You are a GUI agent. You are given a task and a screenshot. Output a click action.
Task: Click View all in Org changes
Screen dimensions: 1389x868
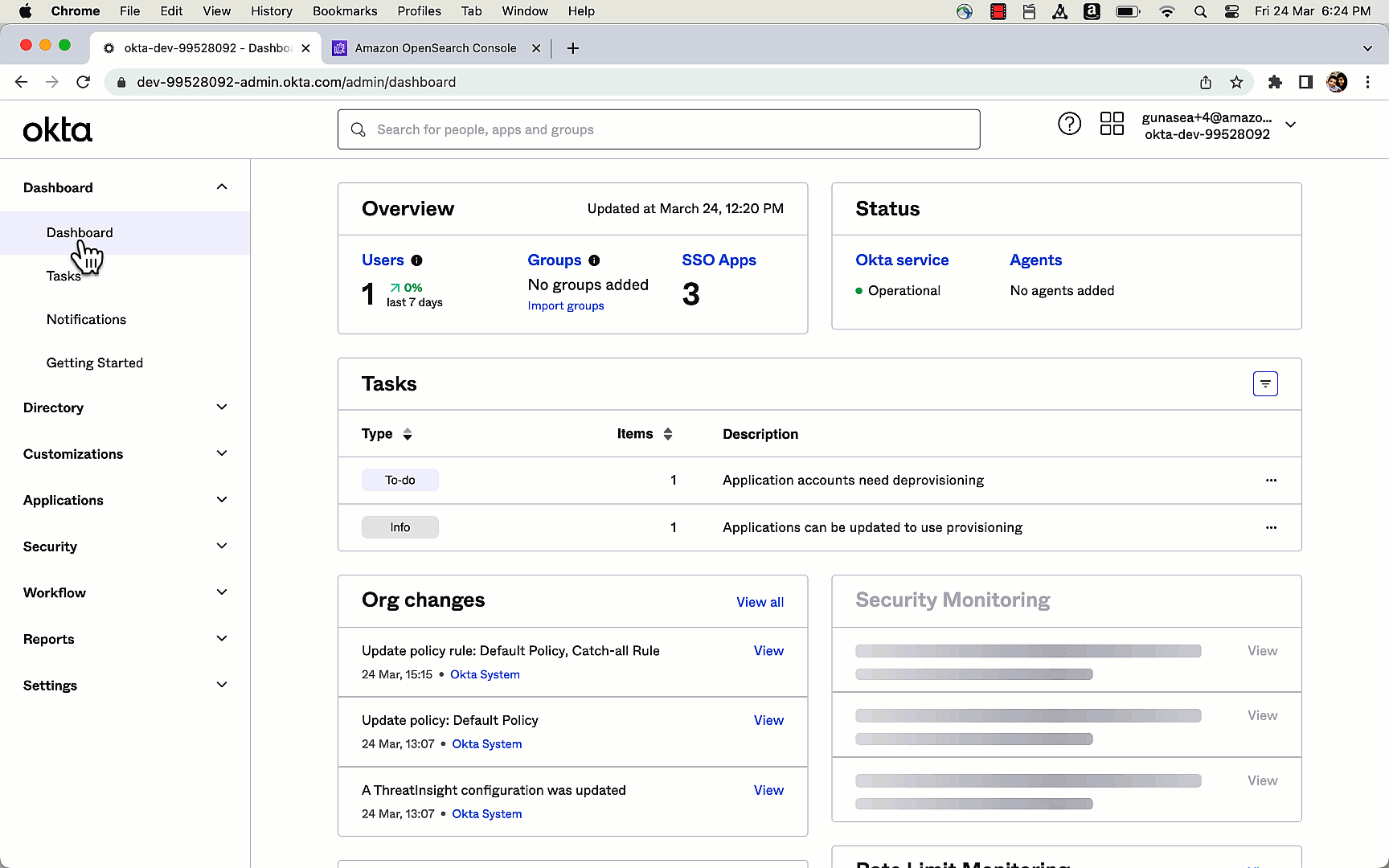[x=760, y=603]
